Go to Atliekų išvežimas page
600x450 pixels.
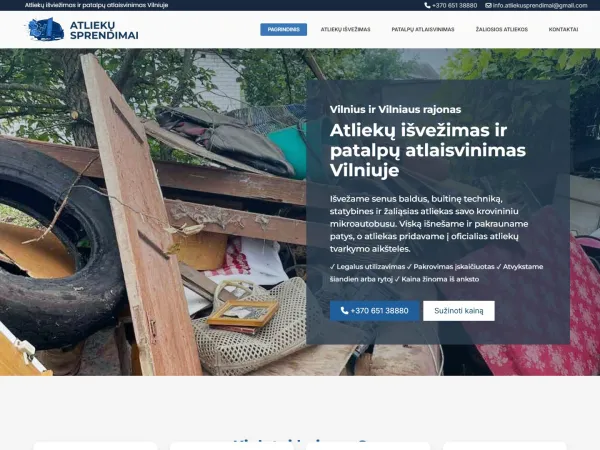point(345,29)
